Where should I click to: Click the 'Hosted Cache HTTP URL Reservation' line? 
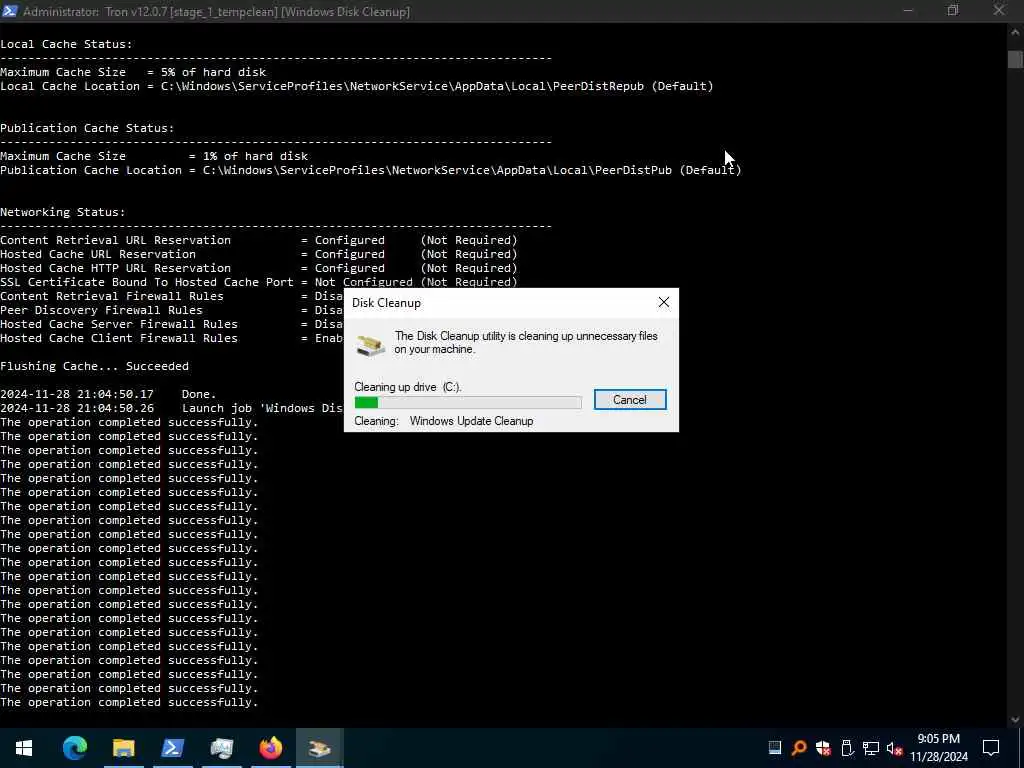[259, 268]
